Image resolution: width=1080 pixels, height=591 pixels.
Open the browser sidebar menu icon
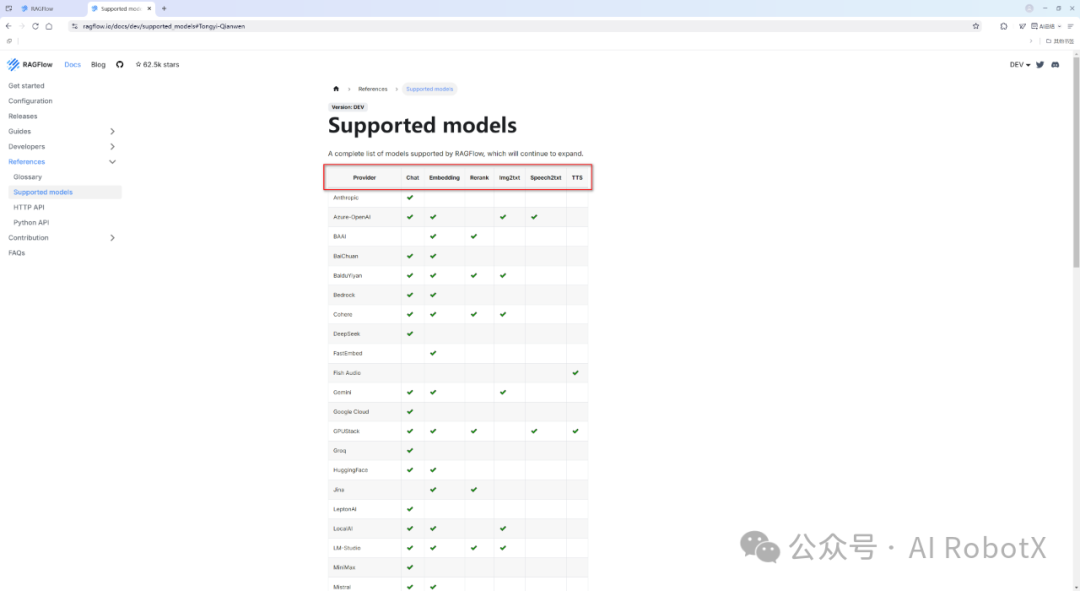1070,26
